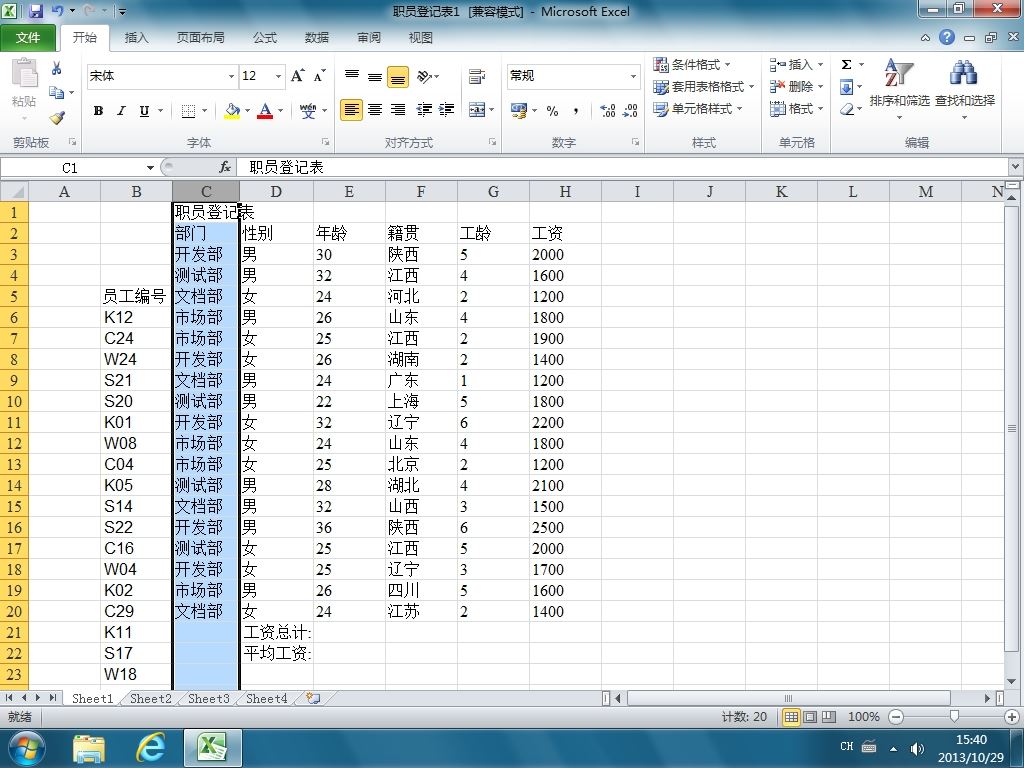The image size is (1024, 768).
Task: Toggle Bold formatting
Action: coord(98,111)
